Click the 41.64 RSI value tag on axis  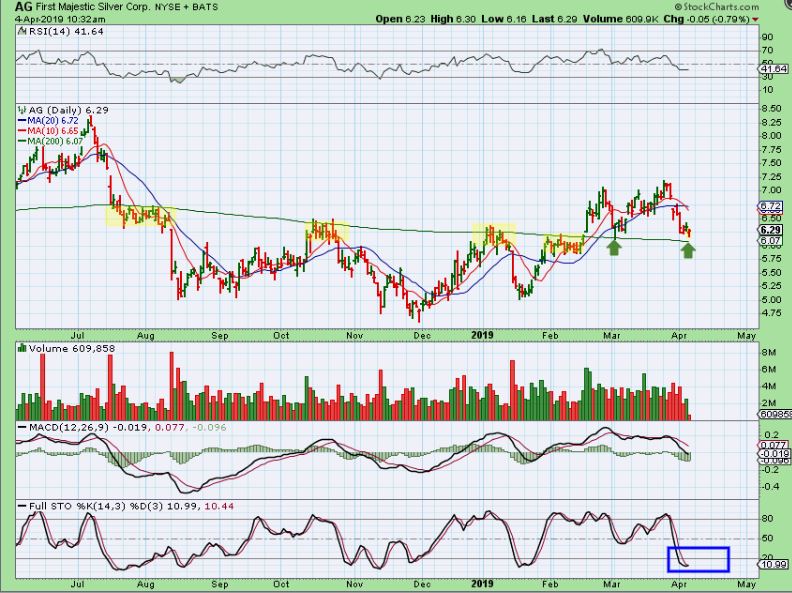click(x=775, y=69)
